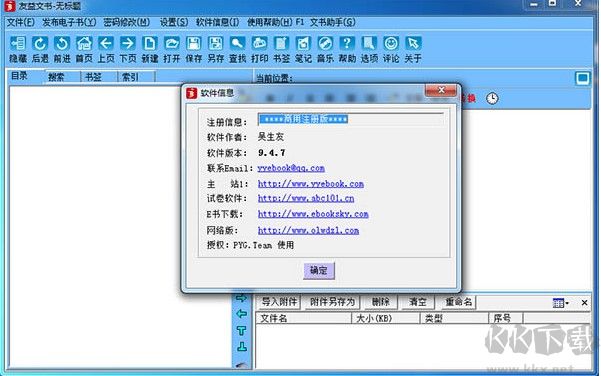The width and height of the screenshot is (601, 376).
Task: Open the 密码修改(M) menu
Action: (126, 22)
